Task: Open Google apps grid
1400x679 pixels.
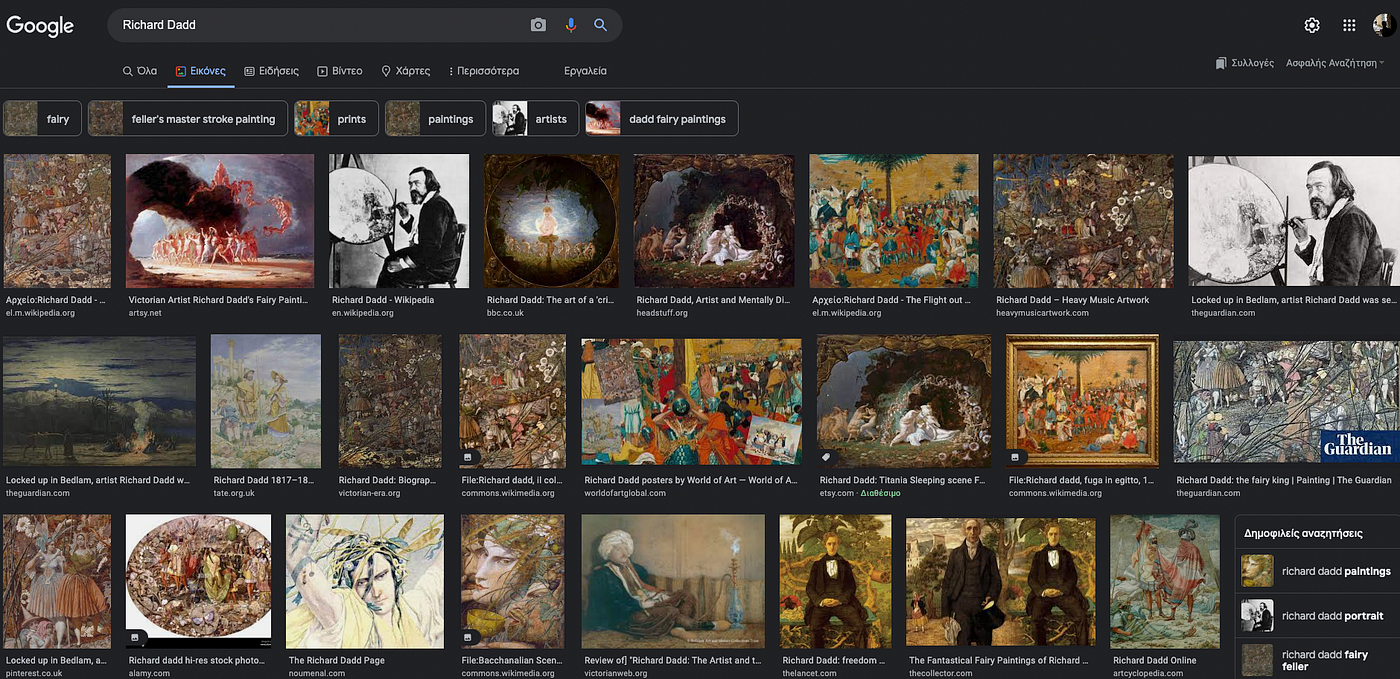Action: [x=1349, y=26]
